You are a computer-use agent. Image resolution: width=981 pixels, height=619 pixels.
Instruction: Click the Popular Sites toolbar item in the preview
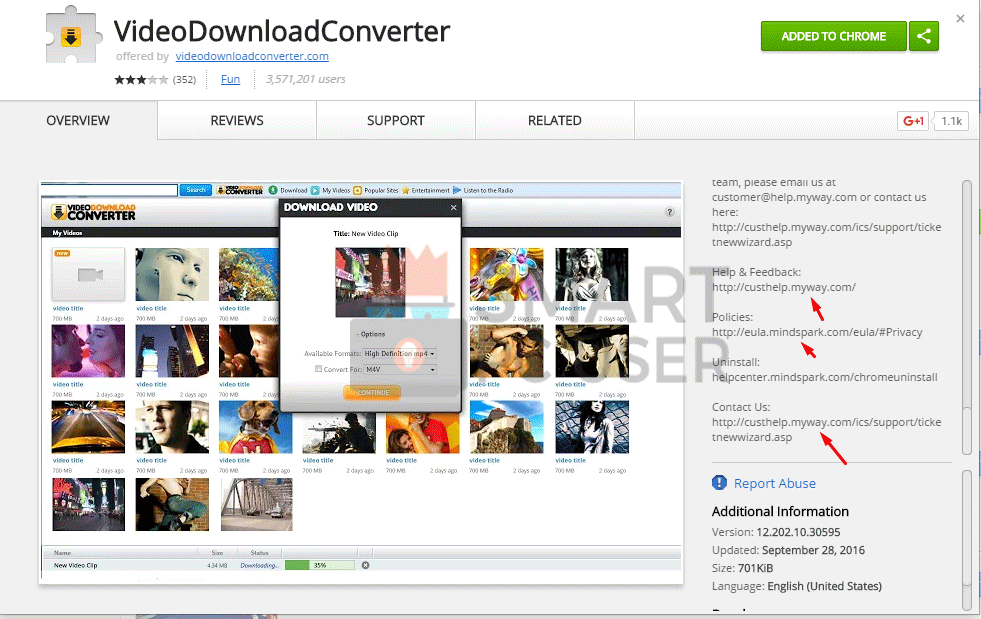[x=376, y=190]
